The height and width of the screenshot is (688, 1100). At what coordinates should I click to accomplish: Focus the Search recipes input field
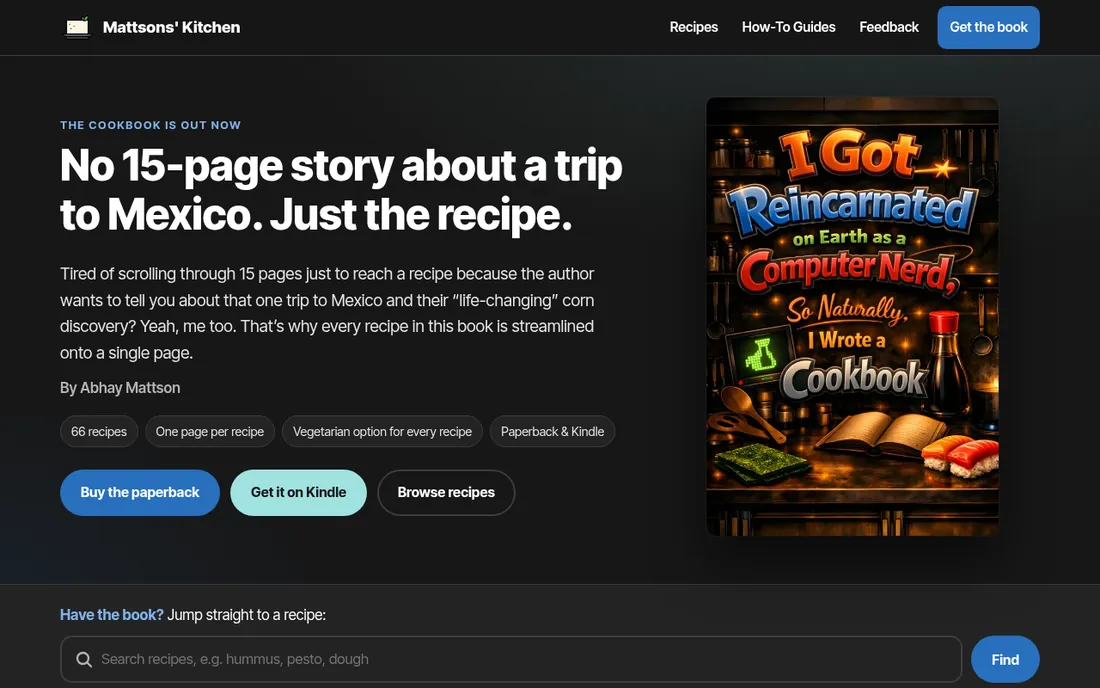(x=511, y=659)
